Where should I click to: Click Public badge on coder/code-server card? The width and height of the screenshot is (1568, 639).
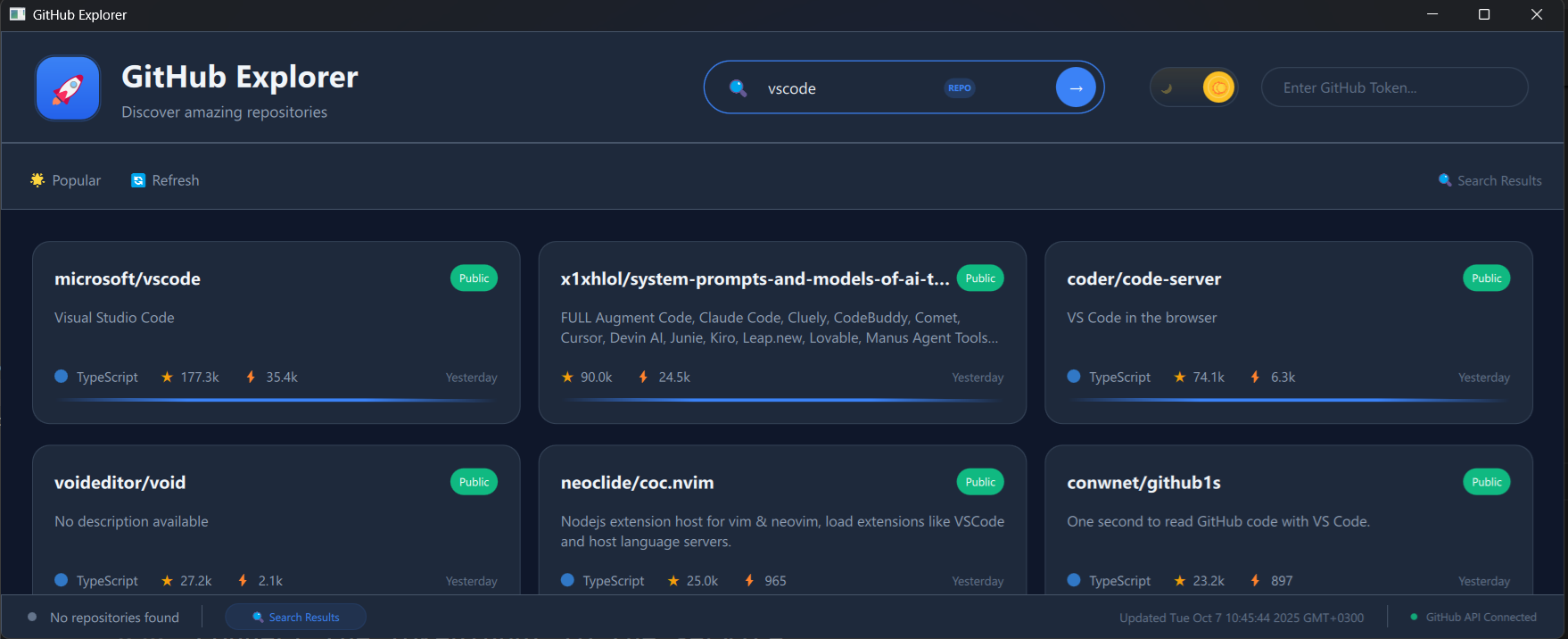(1487, 278)
